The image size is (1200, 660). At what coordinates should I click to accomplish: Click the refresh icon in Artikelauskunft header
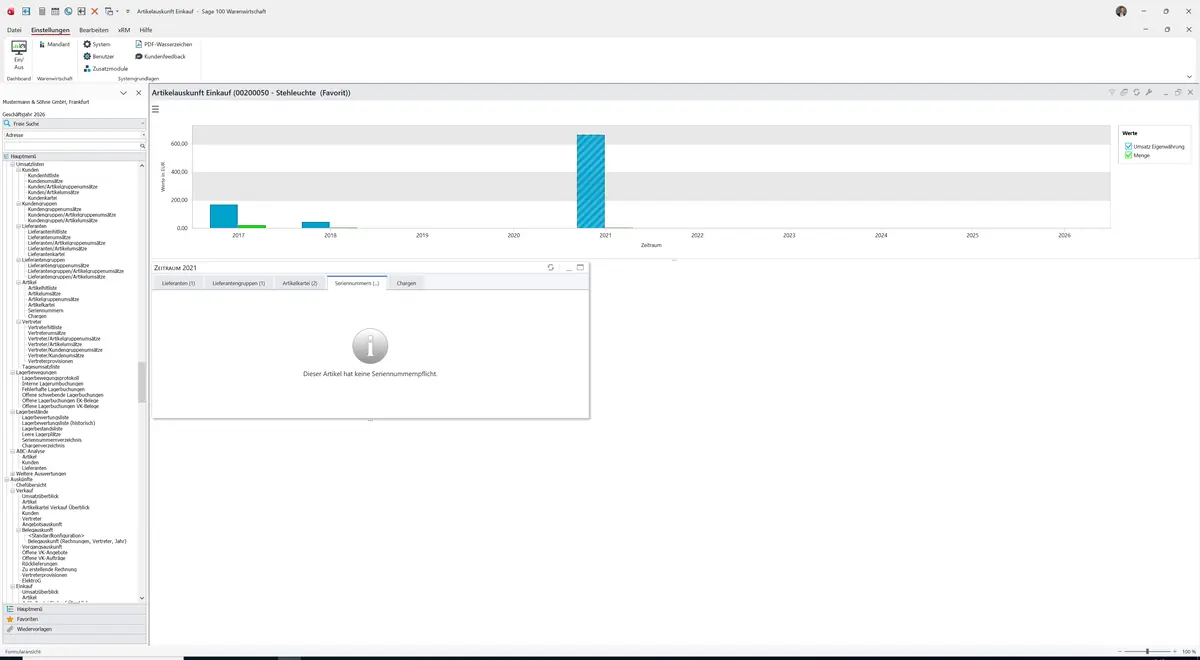1137,92
